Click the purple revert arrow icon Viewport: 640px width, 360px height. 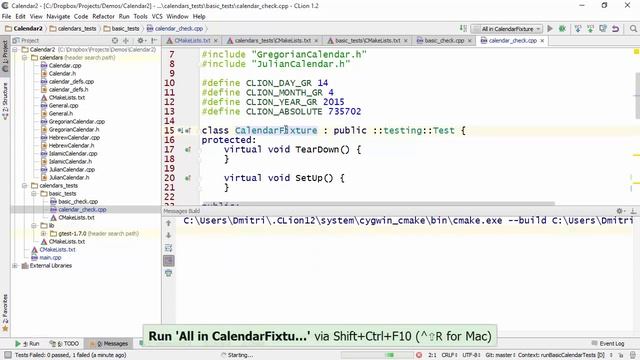[x=616, y=29]
